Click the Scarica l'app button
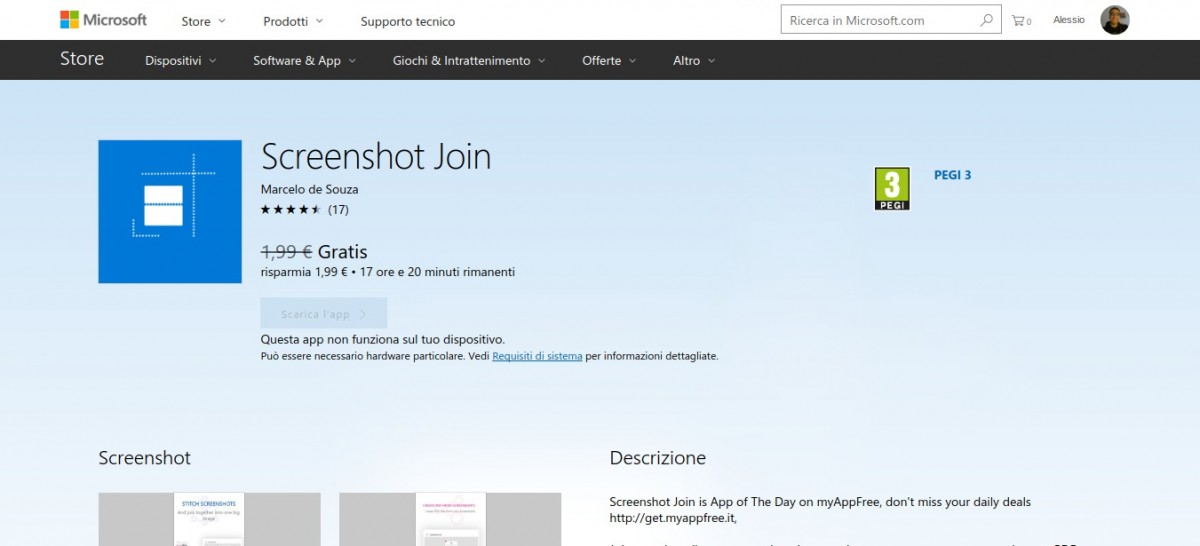Image resolution: width=1200 pixels, height=546 pixels. pyautogui.click(x=324, y=314)
